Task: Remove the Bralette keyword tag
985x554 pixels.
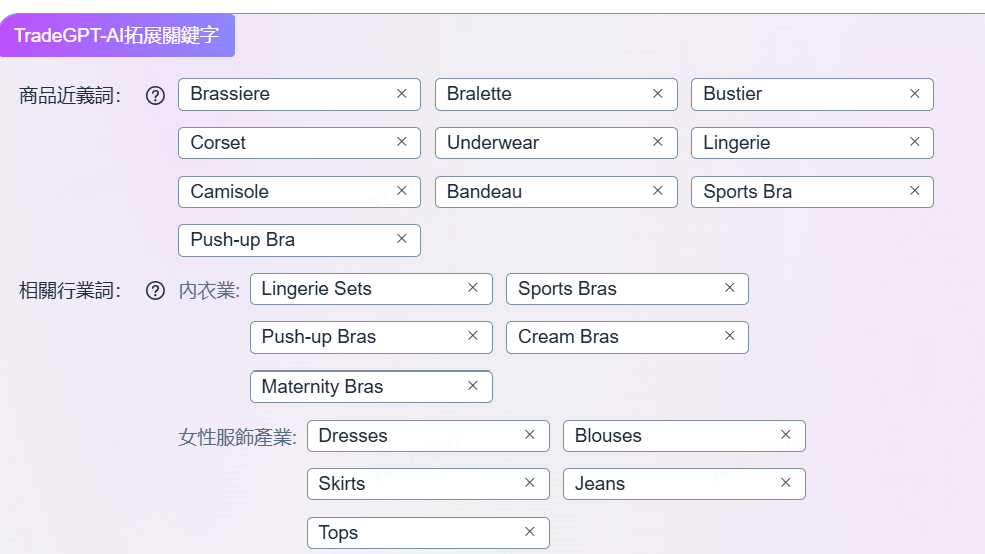Action: pyautogui.click(x=658, y=94)
